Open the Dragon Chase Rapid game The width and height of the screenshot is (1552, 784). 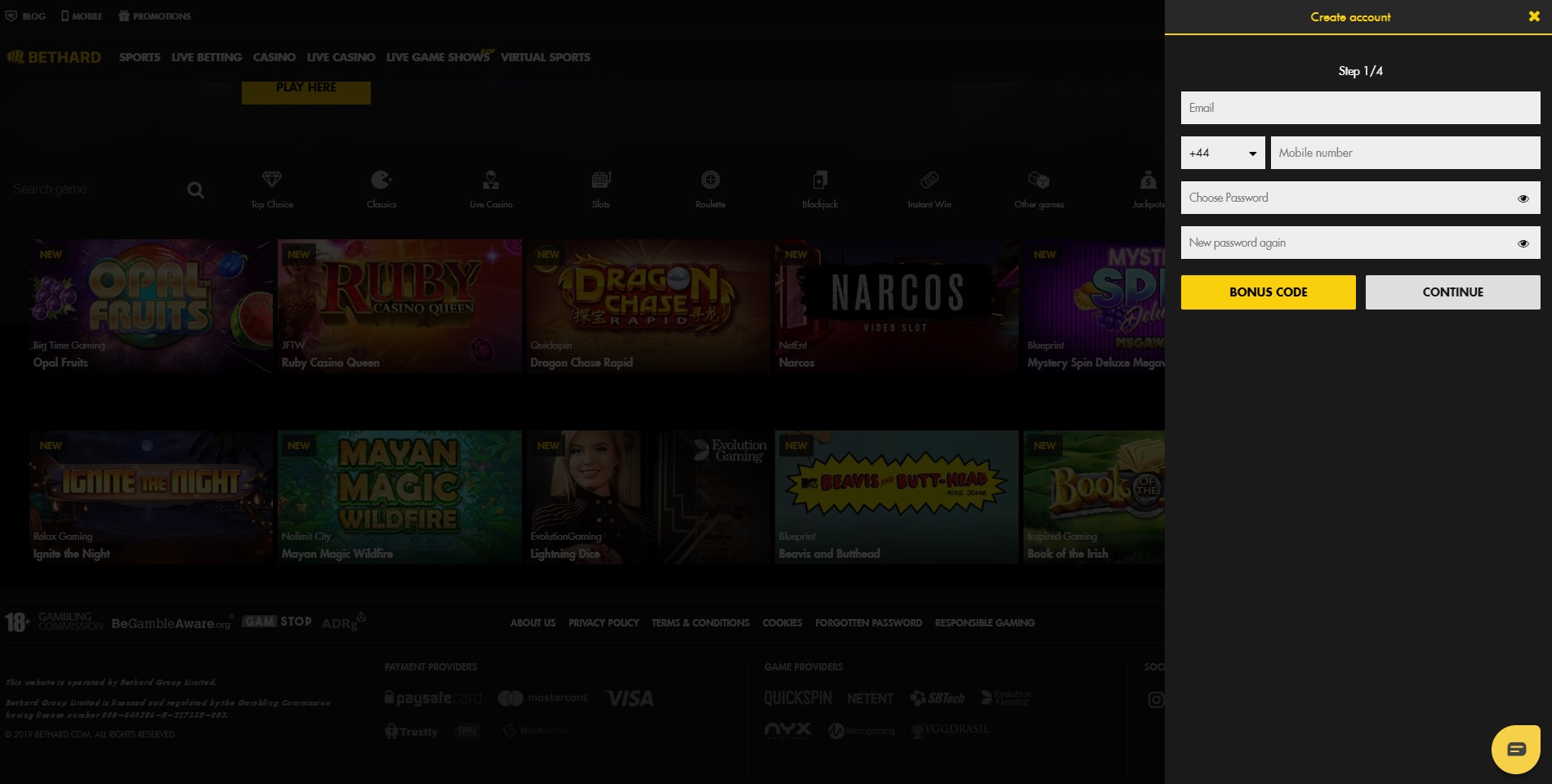point(648,306)
